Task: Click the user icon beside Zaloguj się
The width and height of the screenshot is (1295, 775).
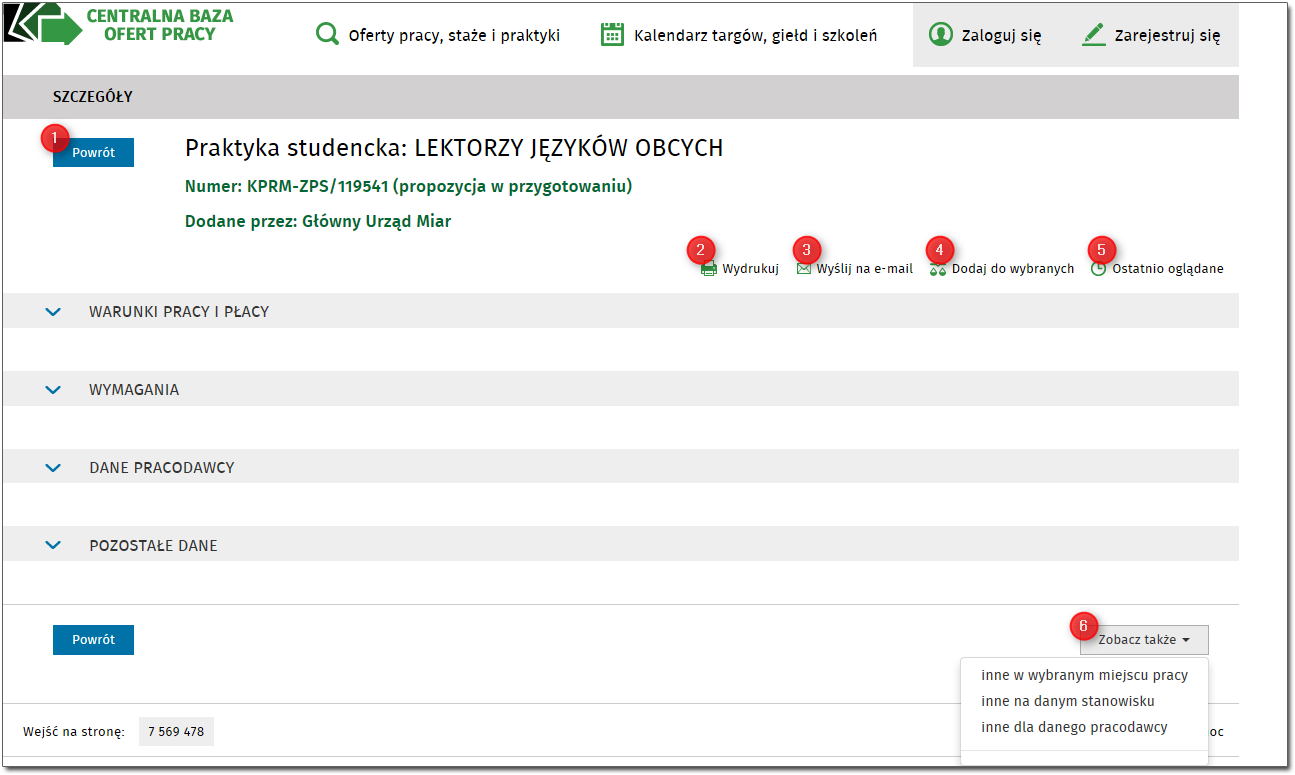Action: point(940,35)
